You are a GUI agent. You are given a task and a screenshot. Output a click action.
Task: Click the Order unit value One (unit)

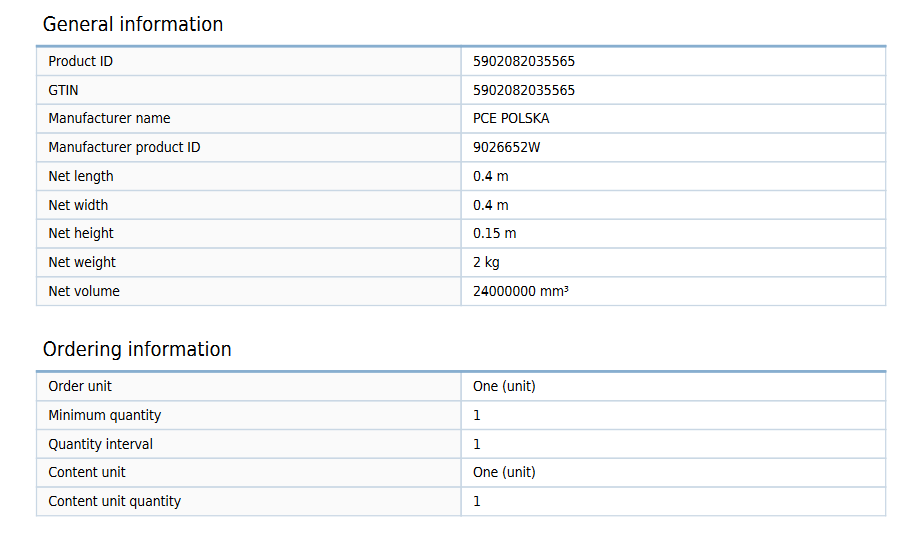click(x=504, y=386)
